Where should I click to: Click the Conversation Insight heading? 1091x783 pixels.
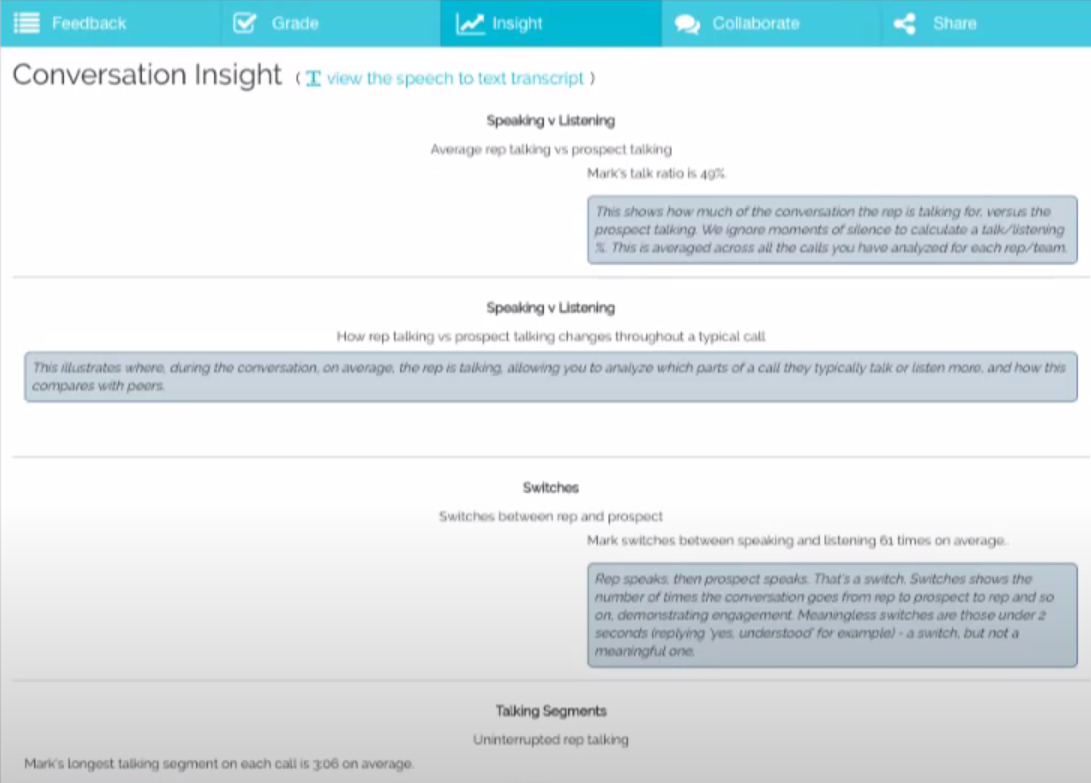click(x=147, y=74)
